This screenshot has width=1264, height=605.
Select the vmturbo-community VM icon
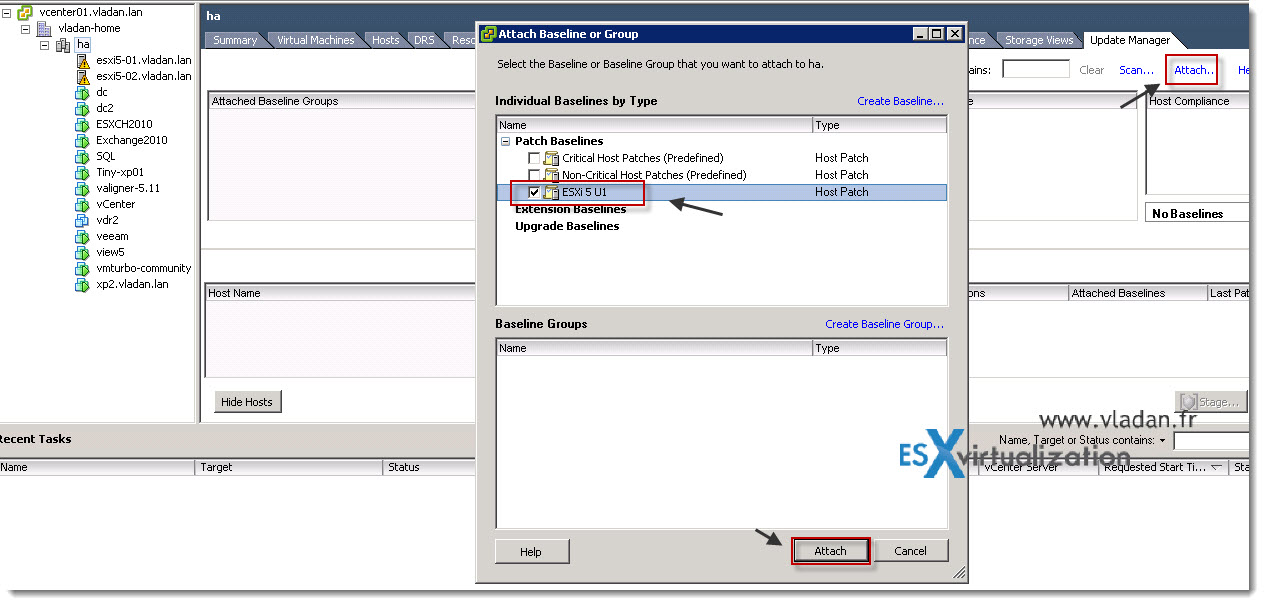[83, 268]
